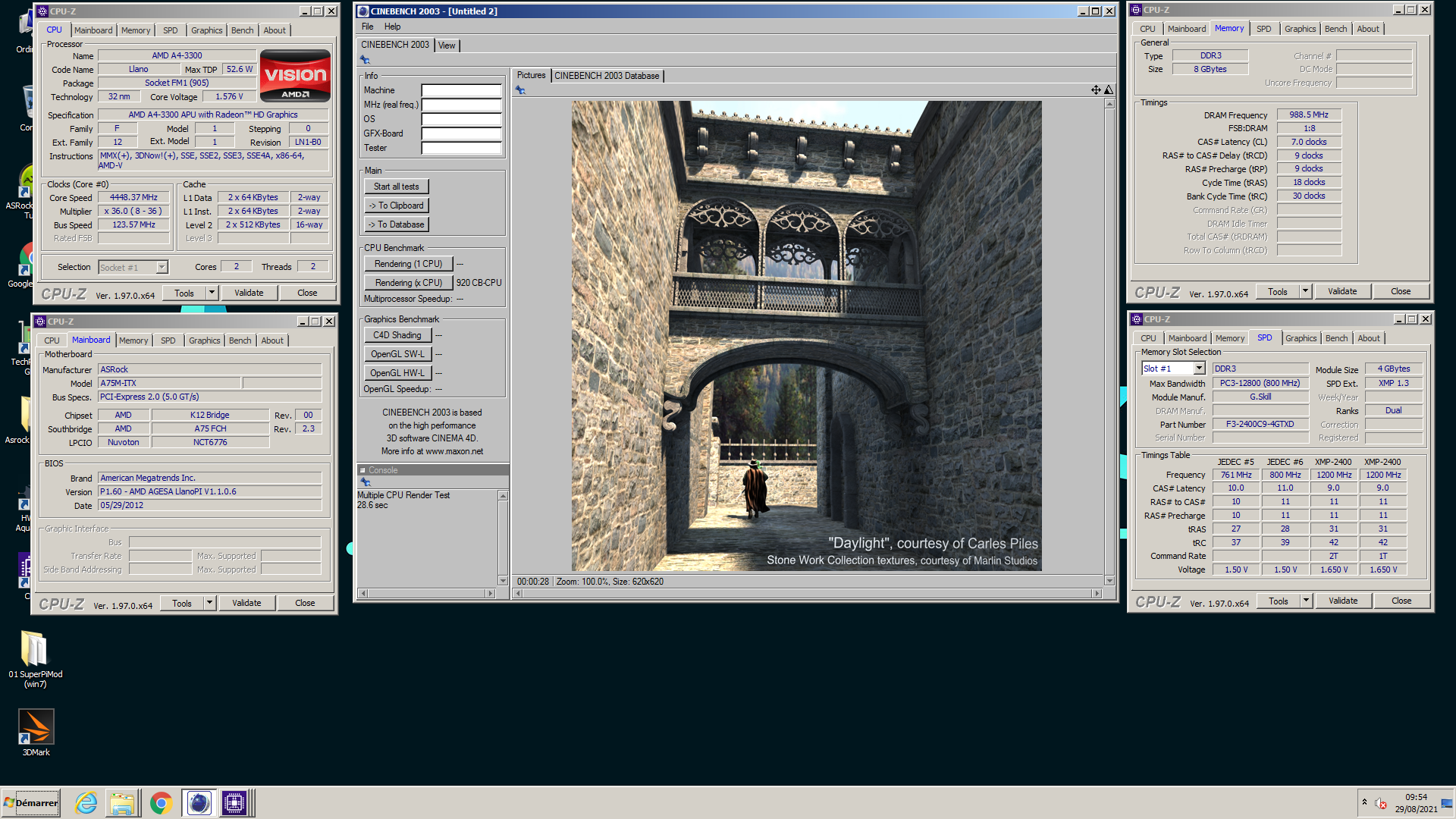Click the picture horizontal scrollbar right arrow
This screenshot has height=819, width=1456.
(1097, 593)
